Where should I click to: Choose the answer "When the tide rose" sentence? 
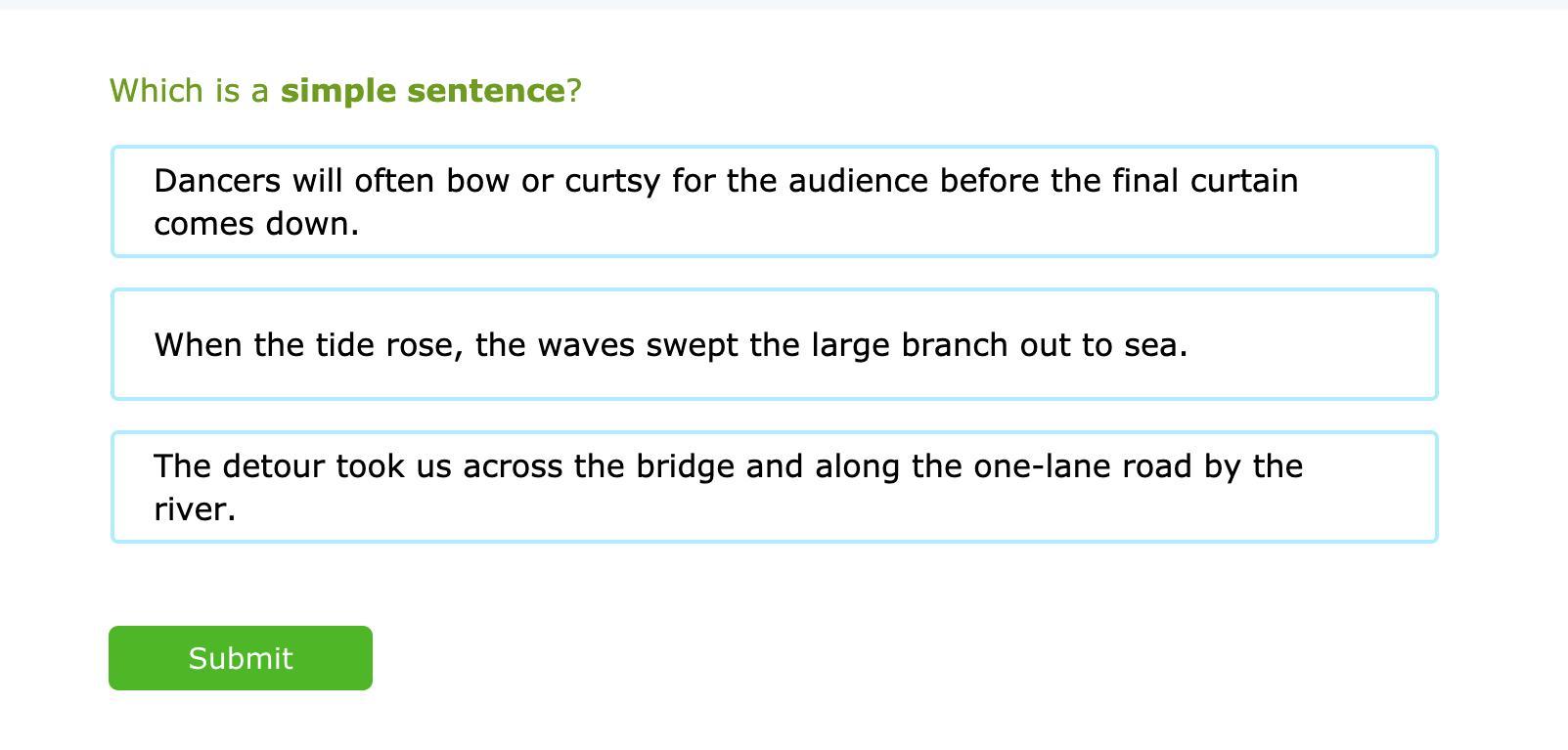[774, 344]
